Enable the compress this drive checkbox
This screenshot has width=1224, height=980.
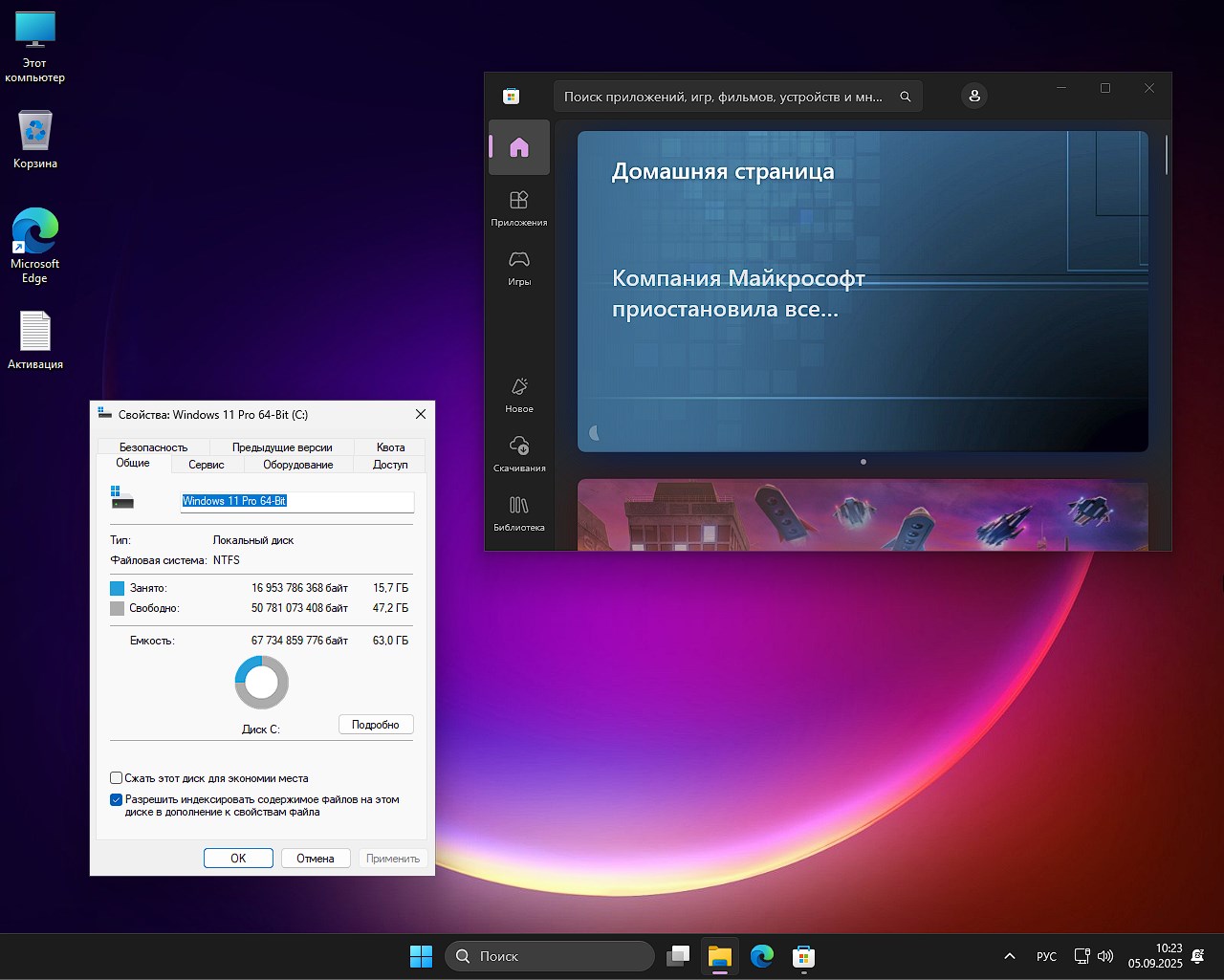click(117, 778)
